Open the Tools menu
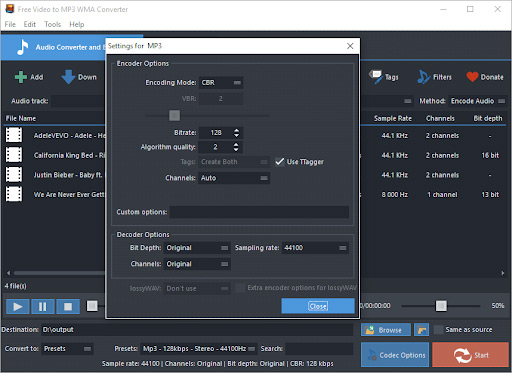The height and width of the screenshot is (373, 512). pyautogui.click(x=53, y=24)
